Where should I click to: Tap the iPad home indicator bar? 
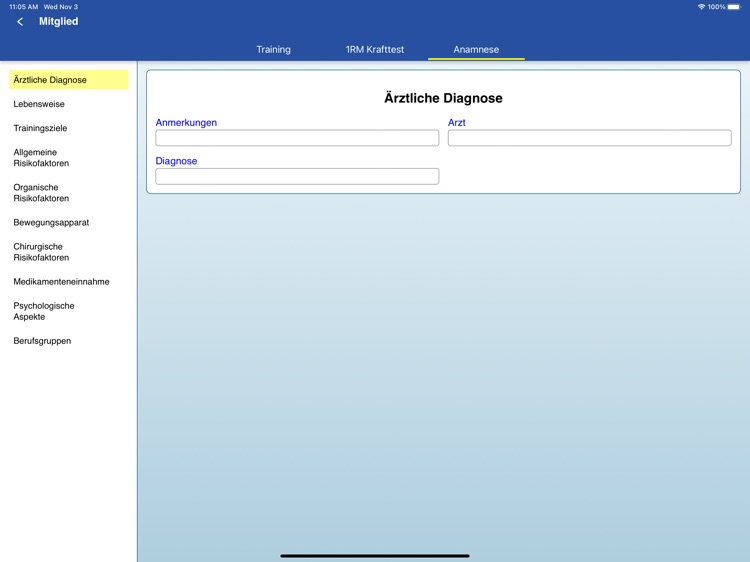pos(375,556)
